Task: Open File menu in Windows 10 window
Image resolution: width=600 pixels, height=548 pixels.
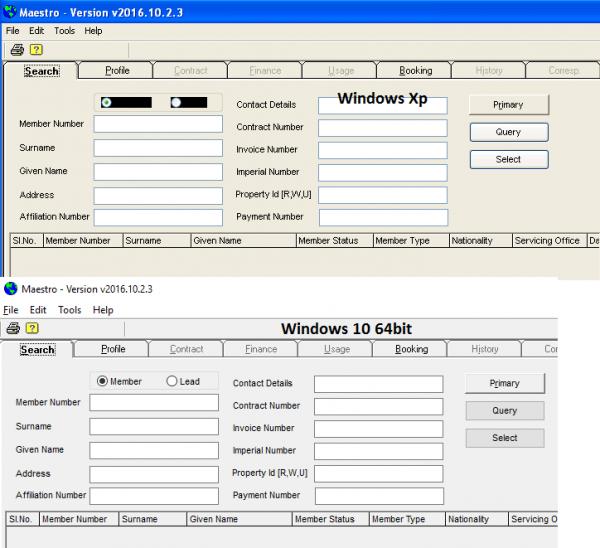Action: point(11,310)
